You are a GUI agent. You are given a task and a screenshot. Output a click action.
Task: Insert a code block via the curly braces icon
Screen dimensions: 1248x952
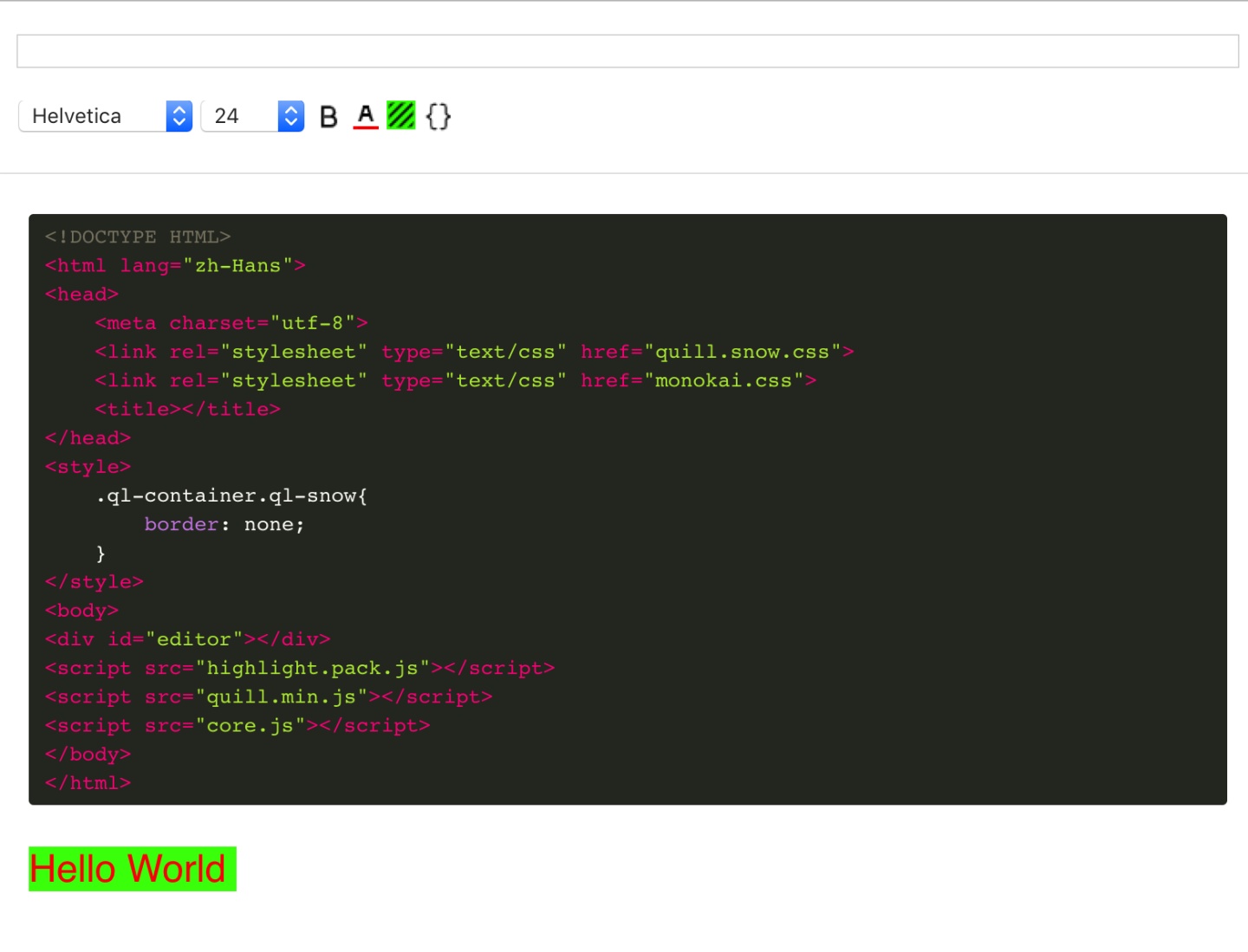[x=439, y=115]
